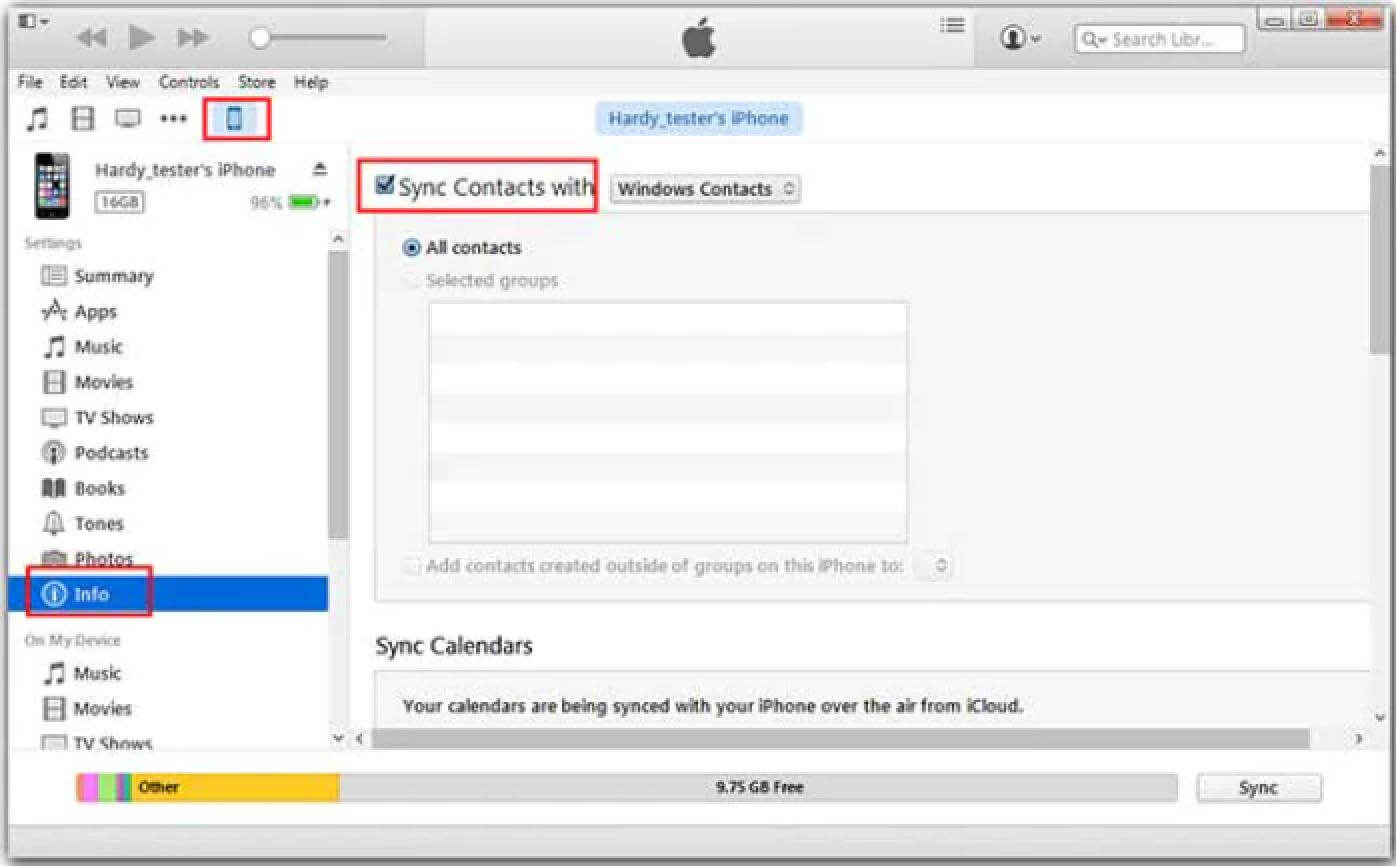Choose the Selected groups radio option
The image size is (1396, 866).
[411, 281]
